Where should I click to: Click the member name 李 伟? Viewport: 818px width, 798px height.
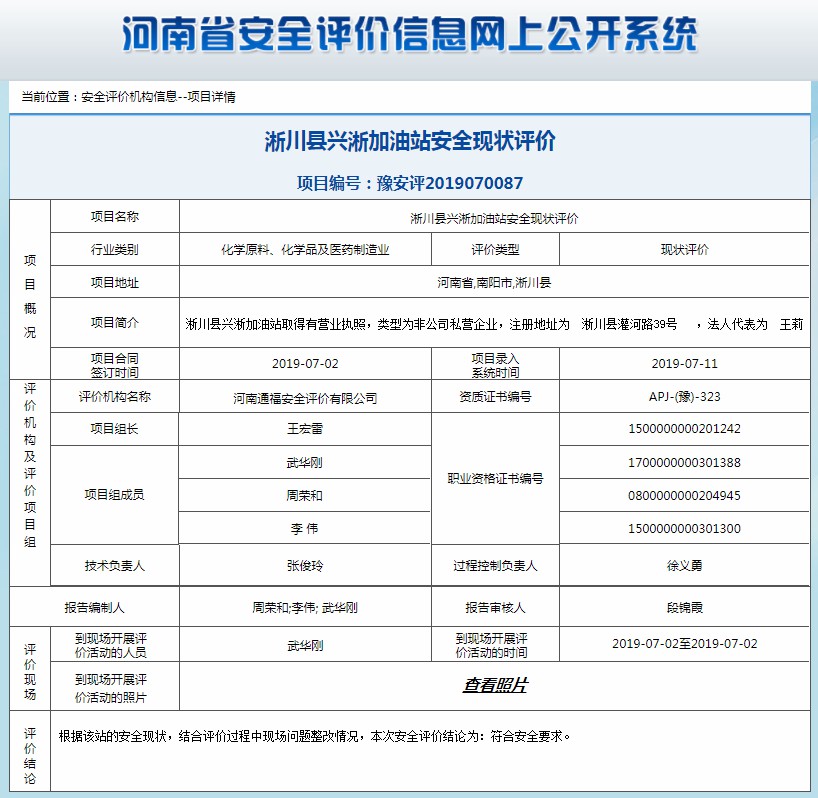305,528
